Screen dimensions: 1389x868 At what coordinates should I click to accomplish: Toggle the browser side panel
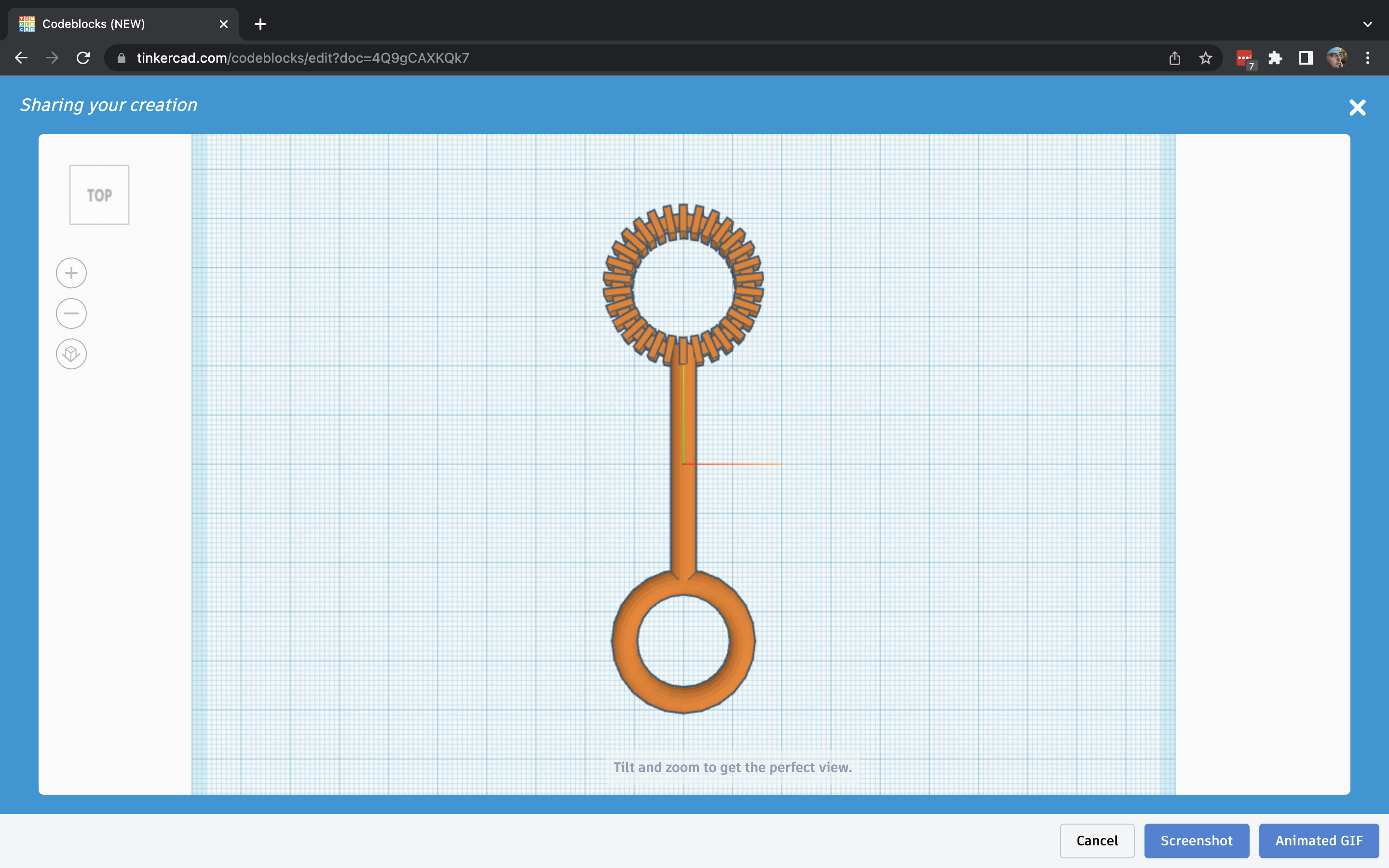point(1306,58)
